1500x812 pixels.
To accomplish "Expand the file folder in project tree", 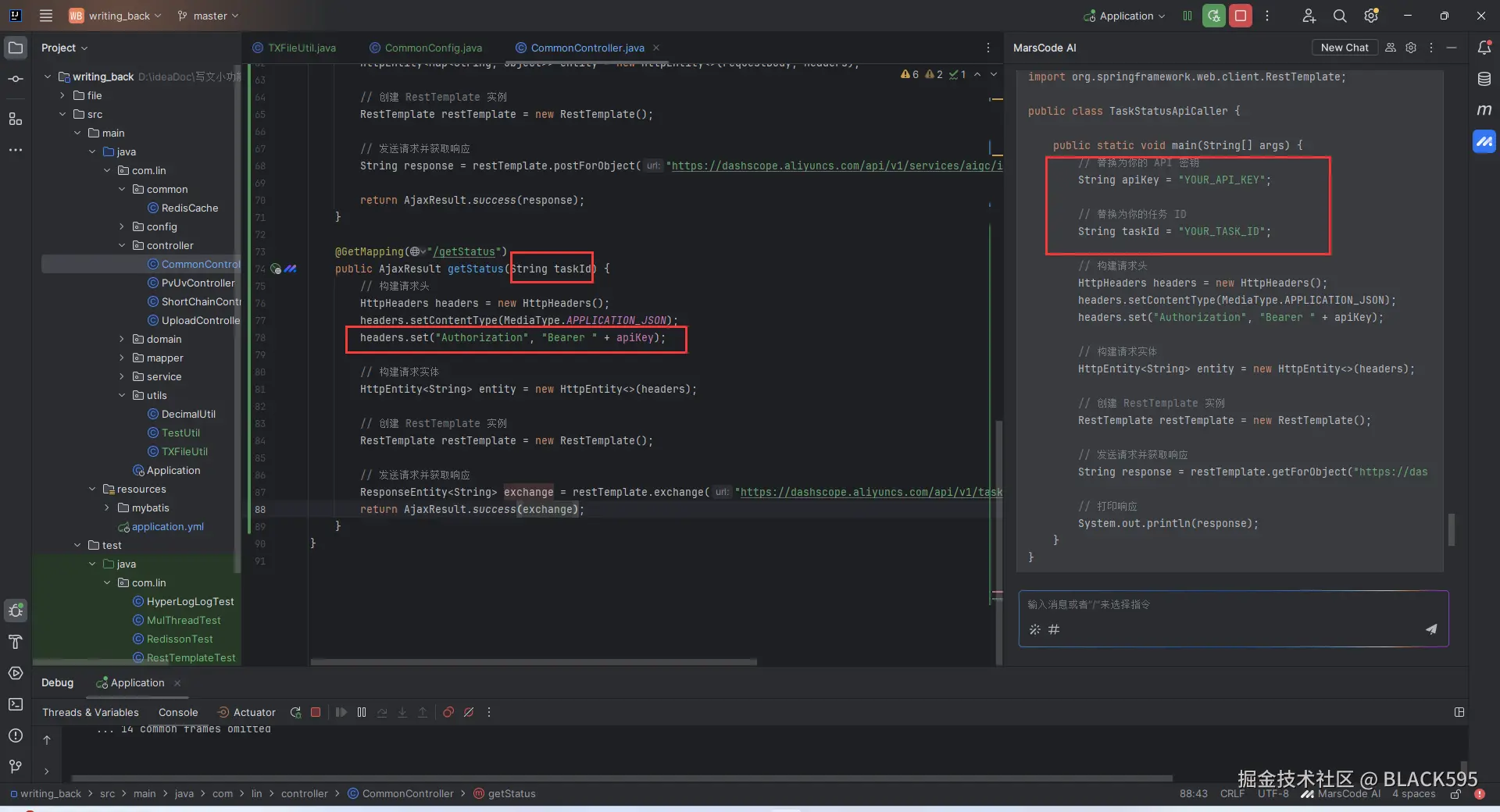I will [62, 95].
